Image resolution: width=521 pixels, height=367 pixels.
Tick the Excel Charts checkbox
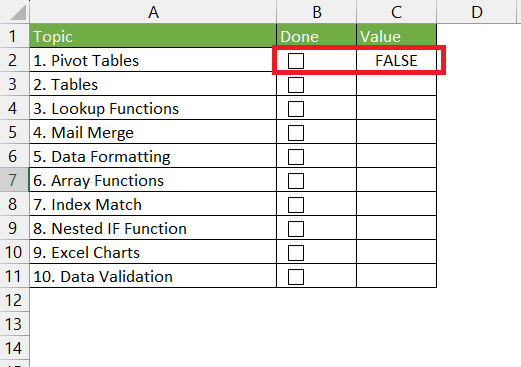[296, 253]
